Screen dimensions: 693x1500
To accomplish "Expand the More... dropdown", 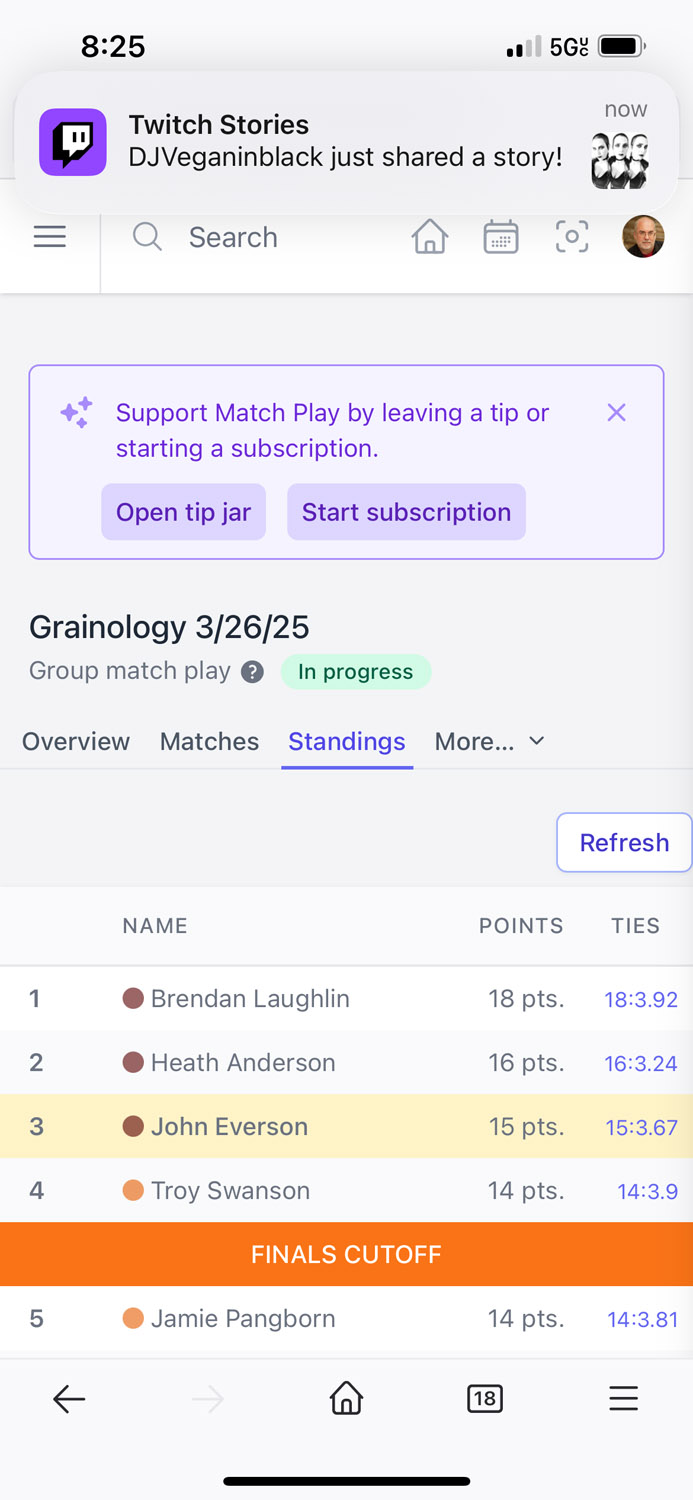I will (x=490, y=741).
